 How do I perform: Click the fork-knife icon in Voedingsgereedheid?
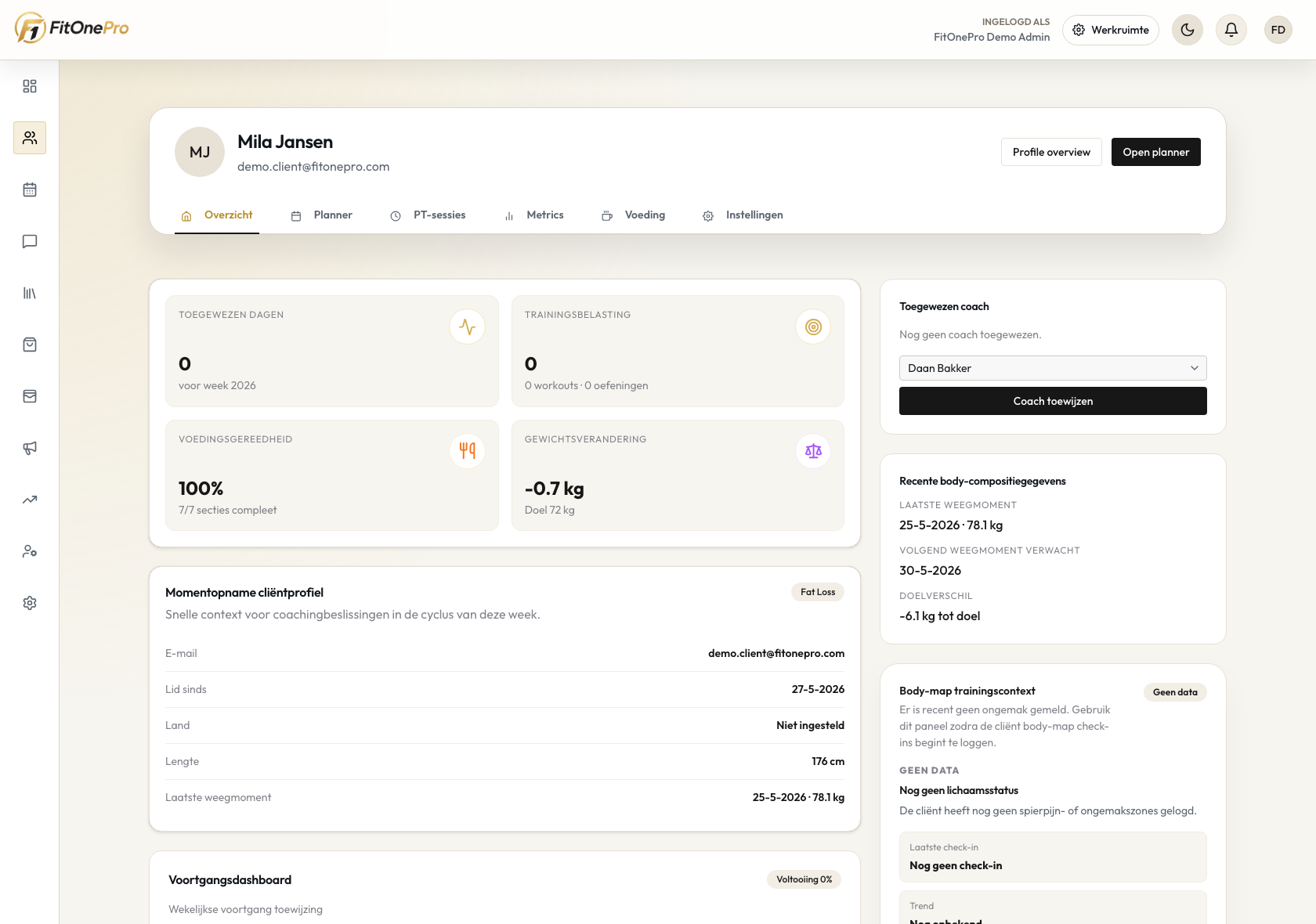tap(468, 451)
